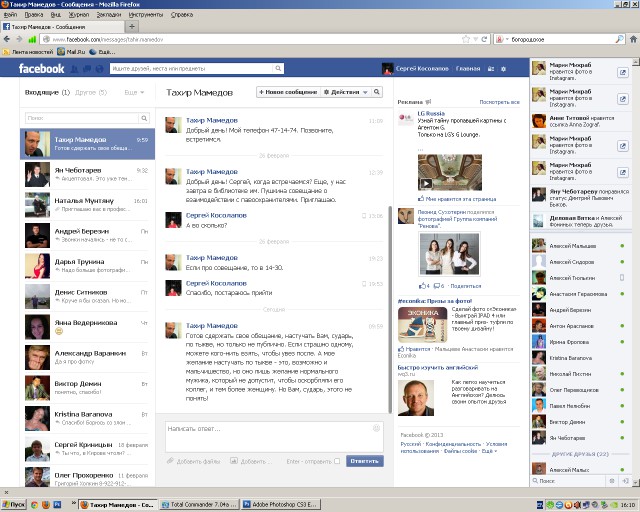Open search engine selector dropdown
This screenshot has width=640, height=512.
pos(502,39)
